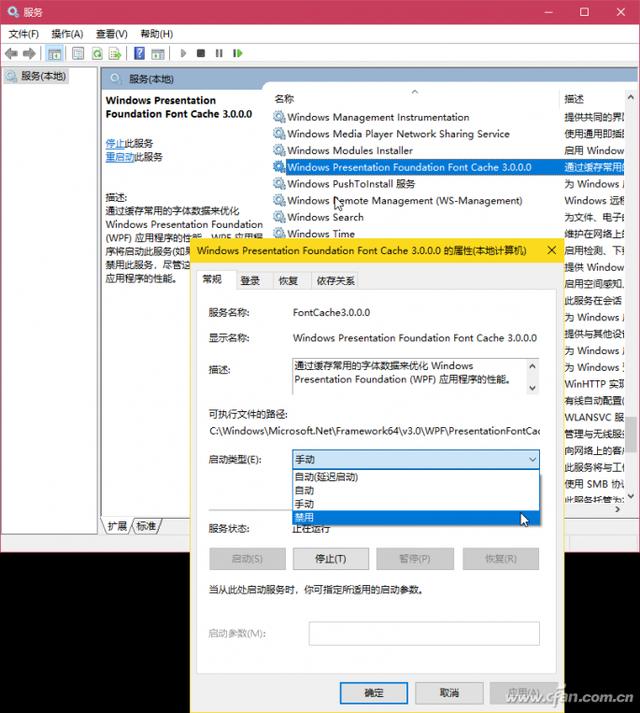Screen dimensions: 640x713
Task: Click the Back arrow in the toolbar
Action: (11, 54)
